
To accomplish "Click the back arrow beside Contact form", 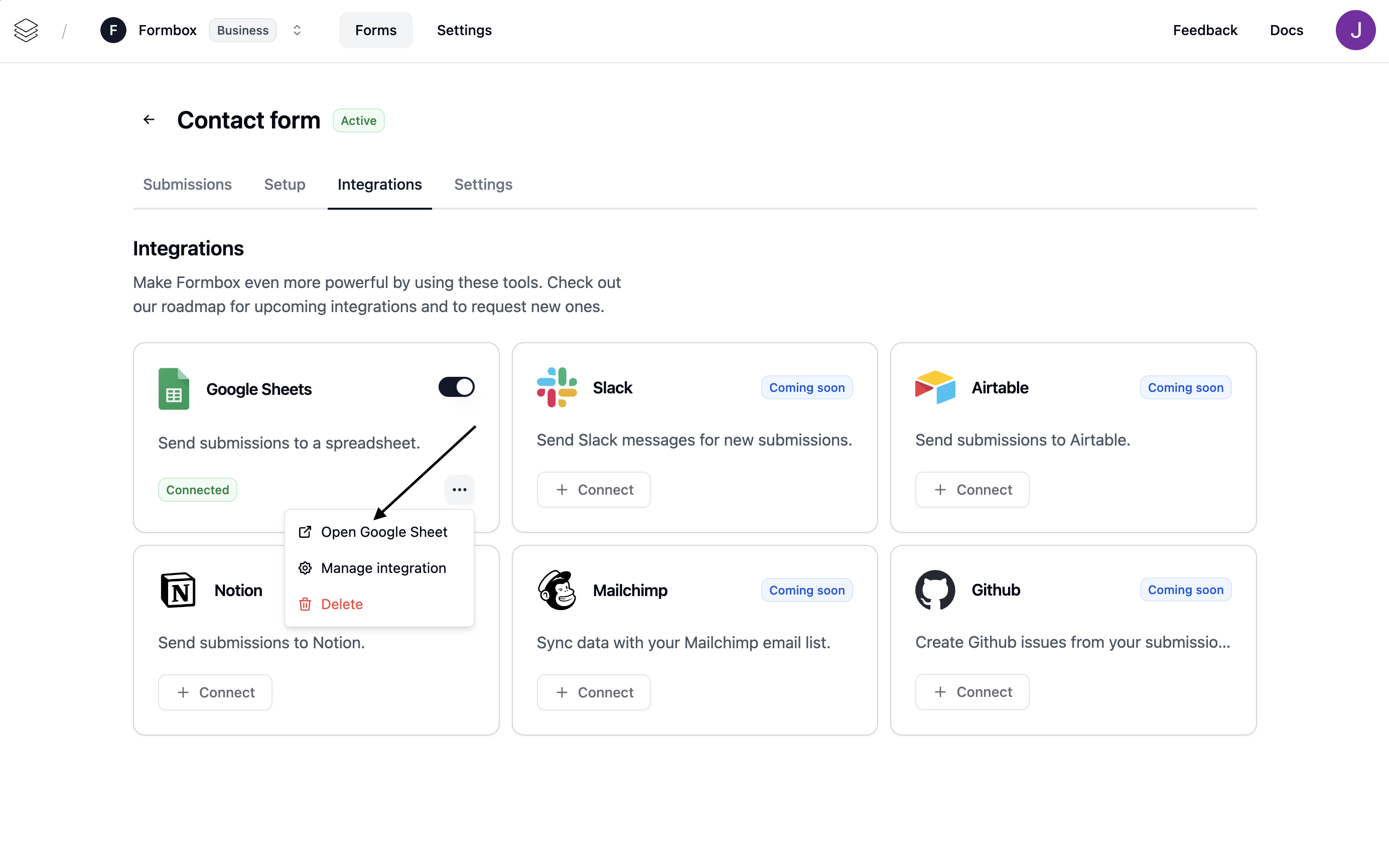I will click(149, 119).
